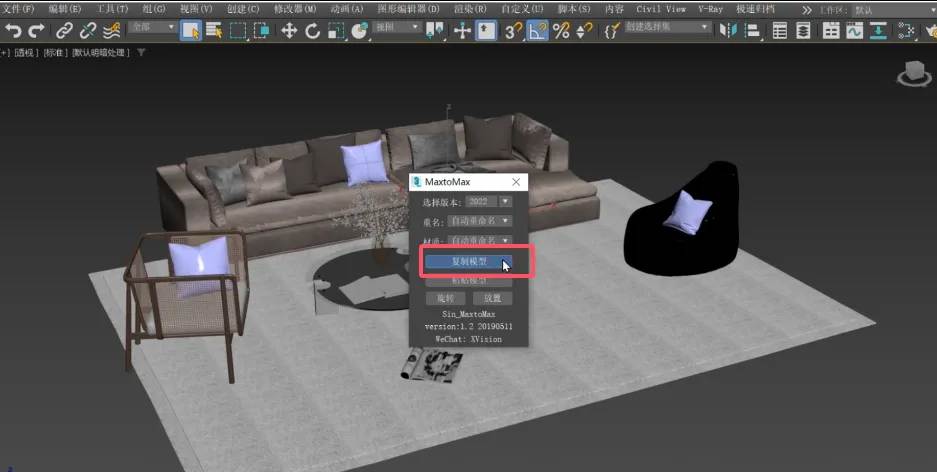The height and width of the screenshot is (472, 937).
Task: Toggle the Angle Snap icon
Action: click(x=537, y=30)
